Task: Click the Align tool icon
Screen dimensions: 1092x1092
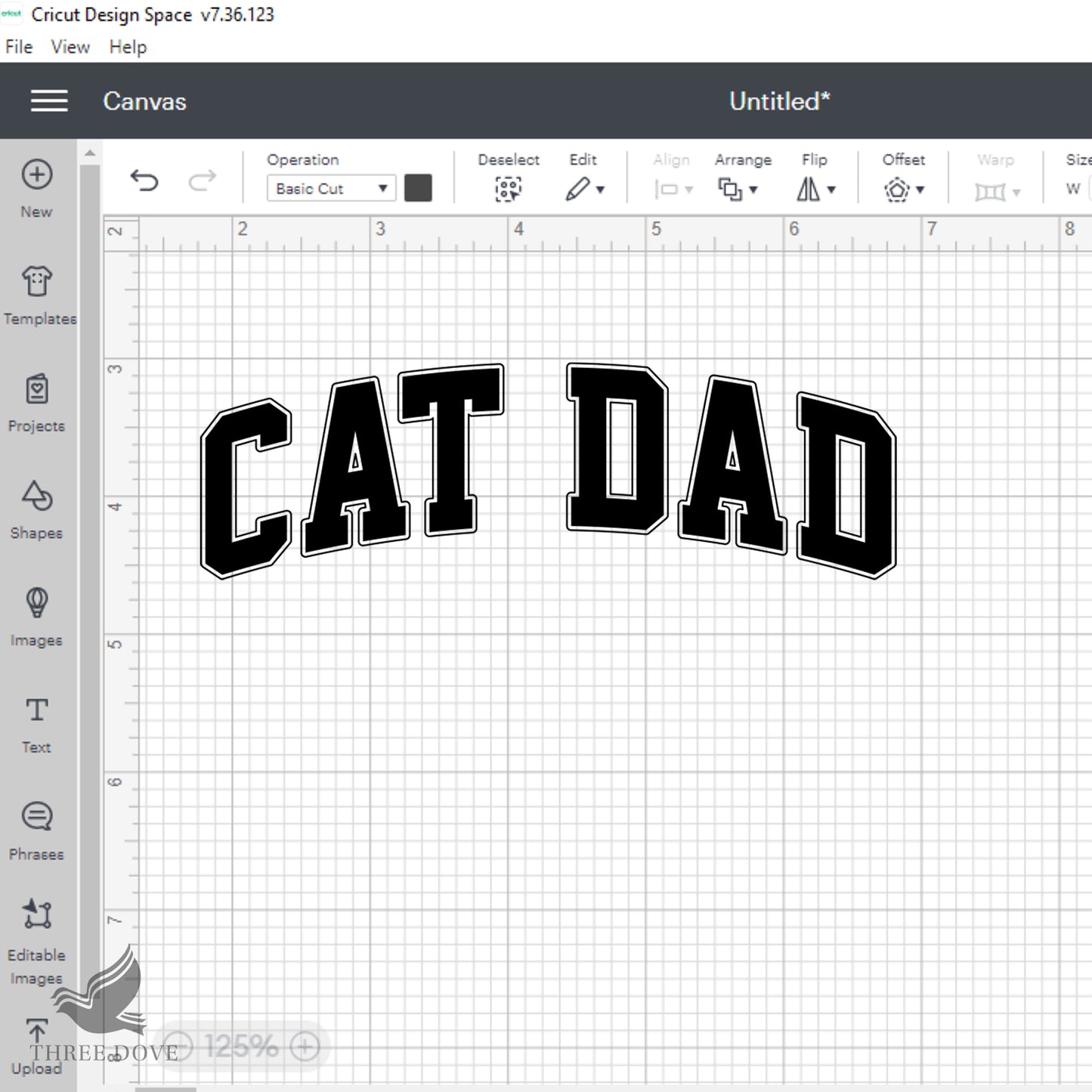Action: pos(667,190)
